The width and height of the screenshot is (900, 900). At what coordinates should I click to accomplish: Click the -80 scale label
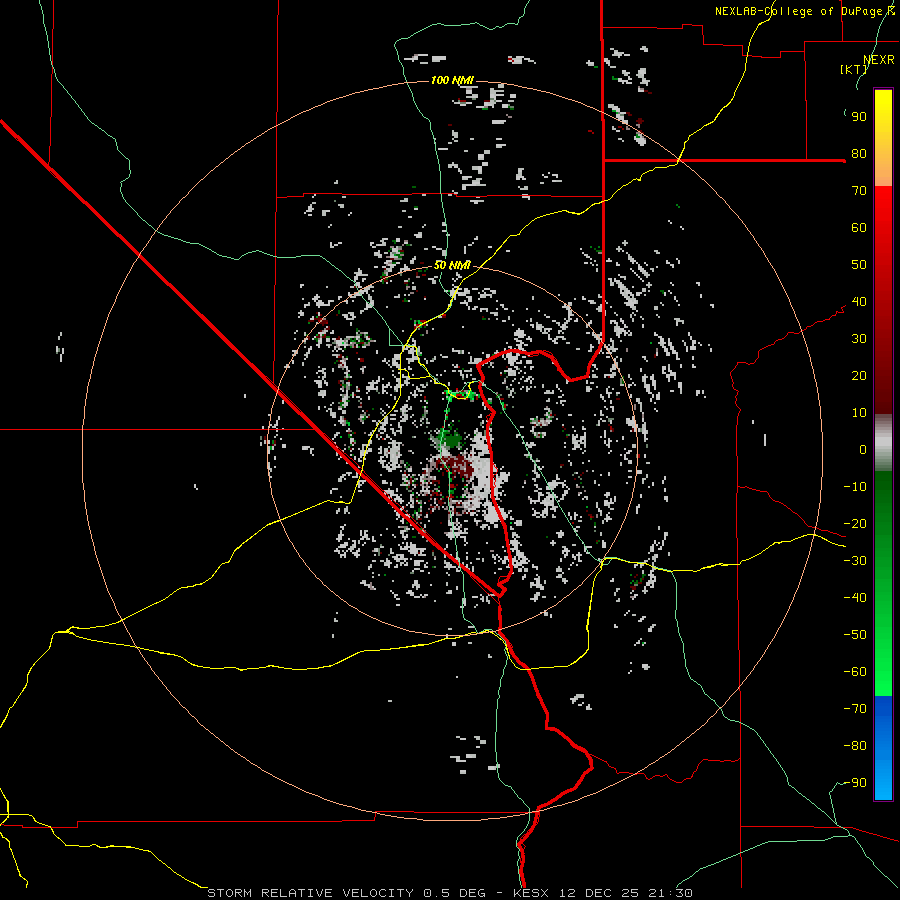pyautogui.click(x=855, y=746)
